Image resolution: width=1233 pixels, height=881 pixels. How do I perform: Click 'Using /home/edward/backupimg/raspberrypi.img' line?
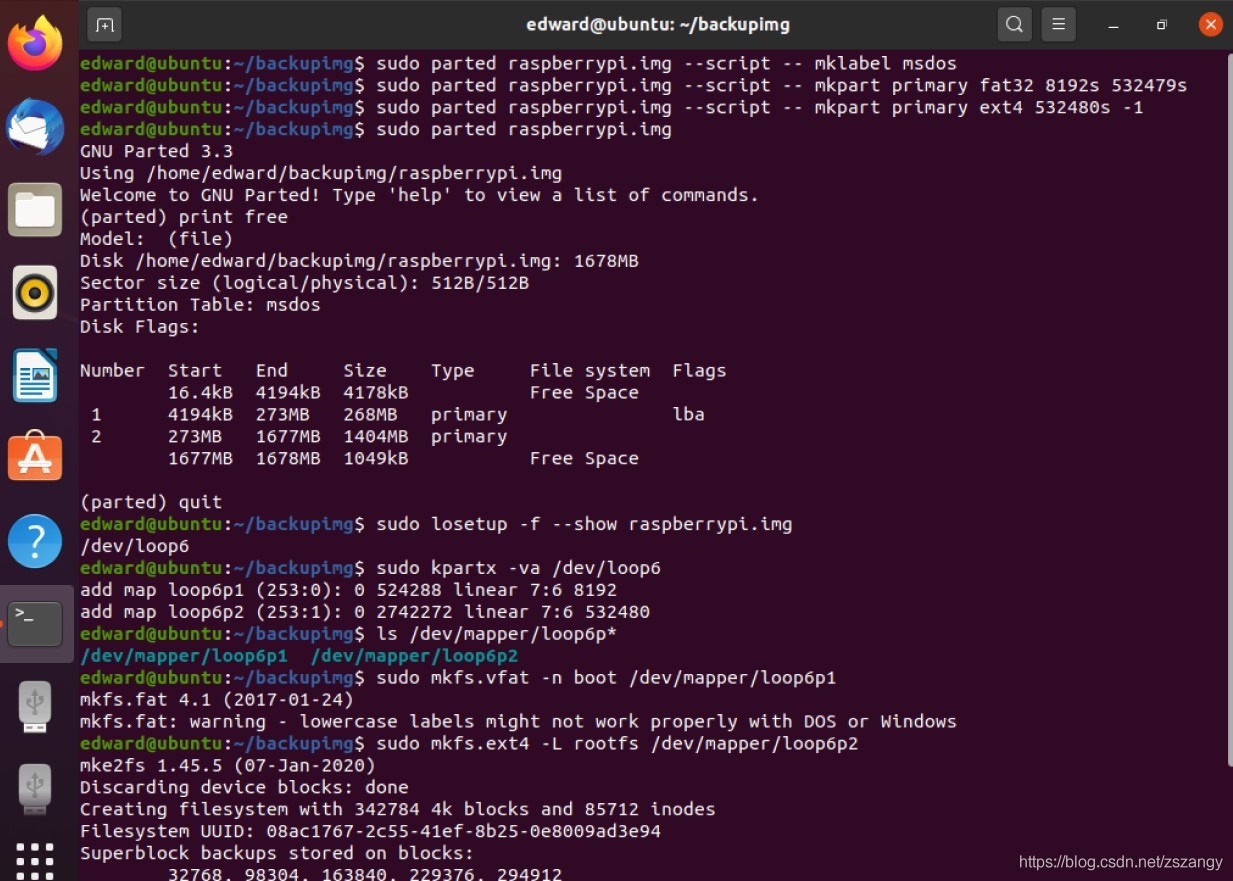(x=321, y=173)
